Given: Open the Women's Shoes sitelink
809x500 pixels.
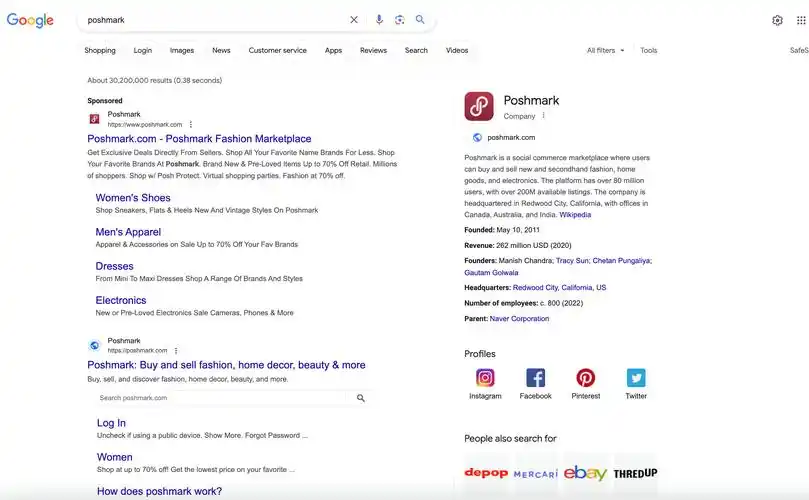Looking at the screenshot, I should (133, 198).
